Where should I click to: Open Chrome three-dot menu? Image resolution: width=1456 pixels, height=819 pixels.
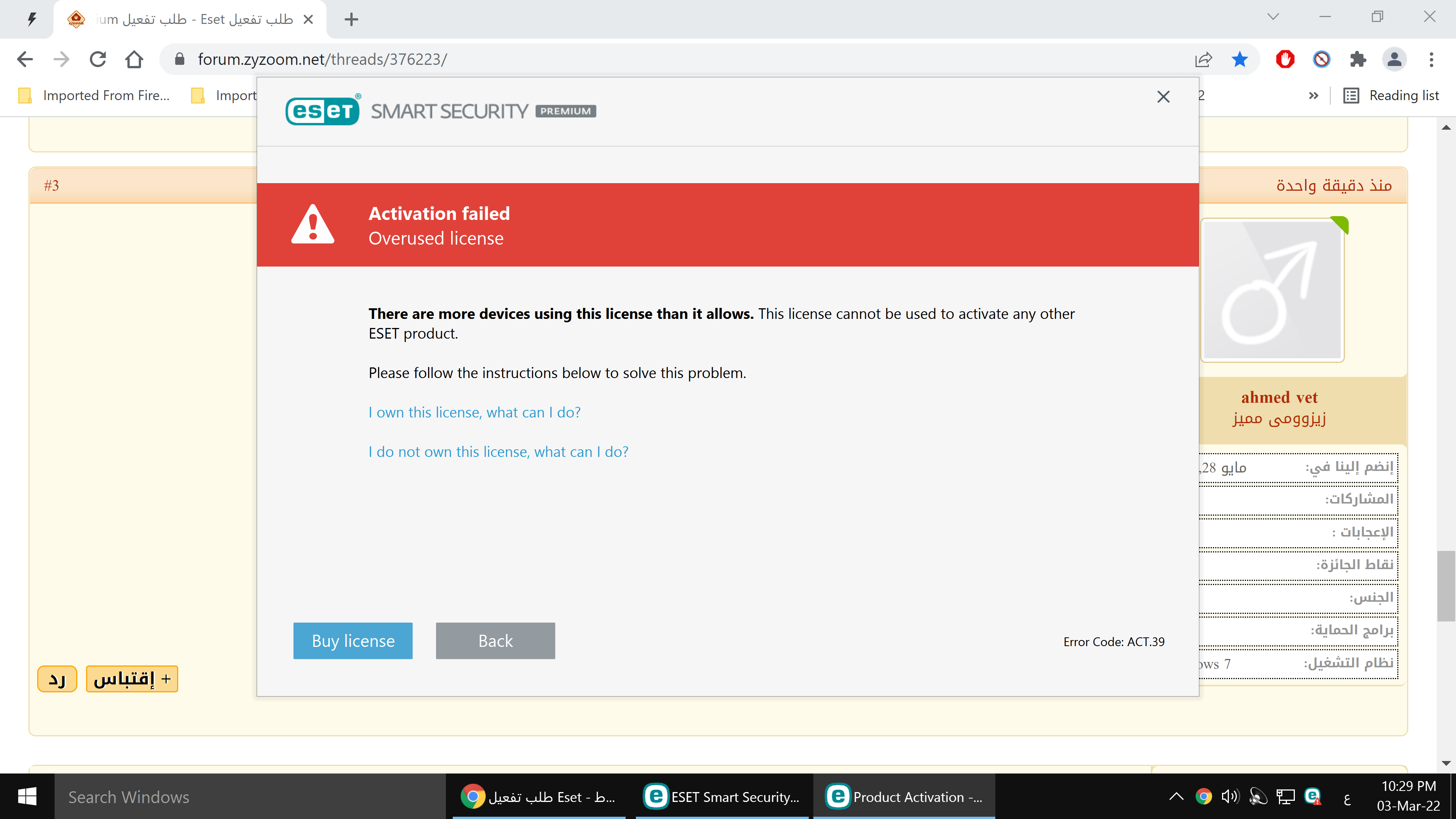[x=1431, y=60]
